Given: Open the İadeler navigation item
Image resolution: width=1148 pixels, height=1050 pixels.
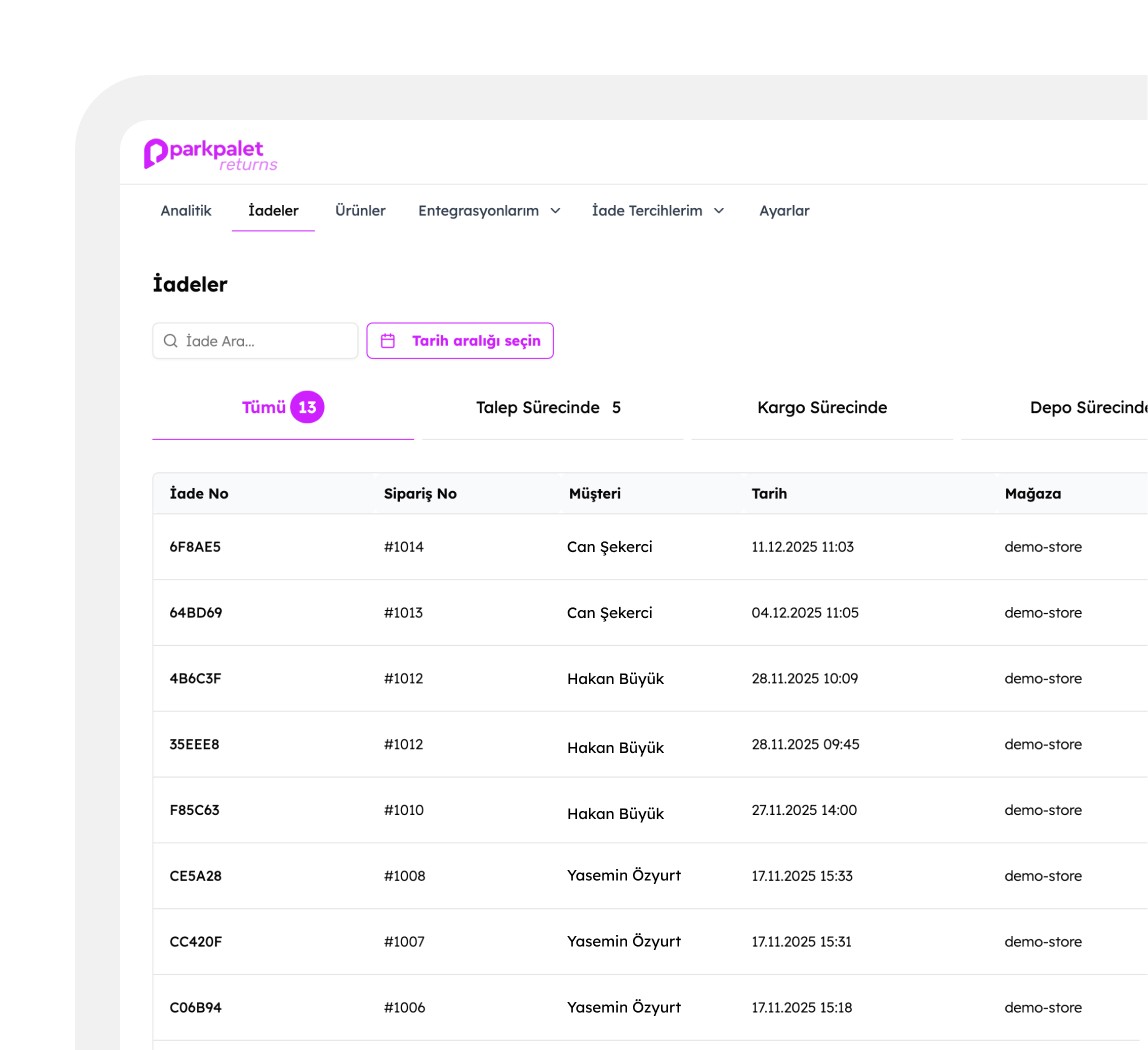Looking at the screenshot, I should (273, 211).
